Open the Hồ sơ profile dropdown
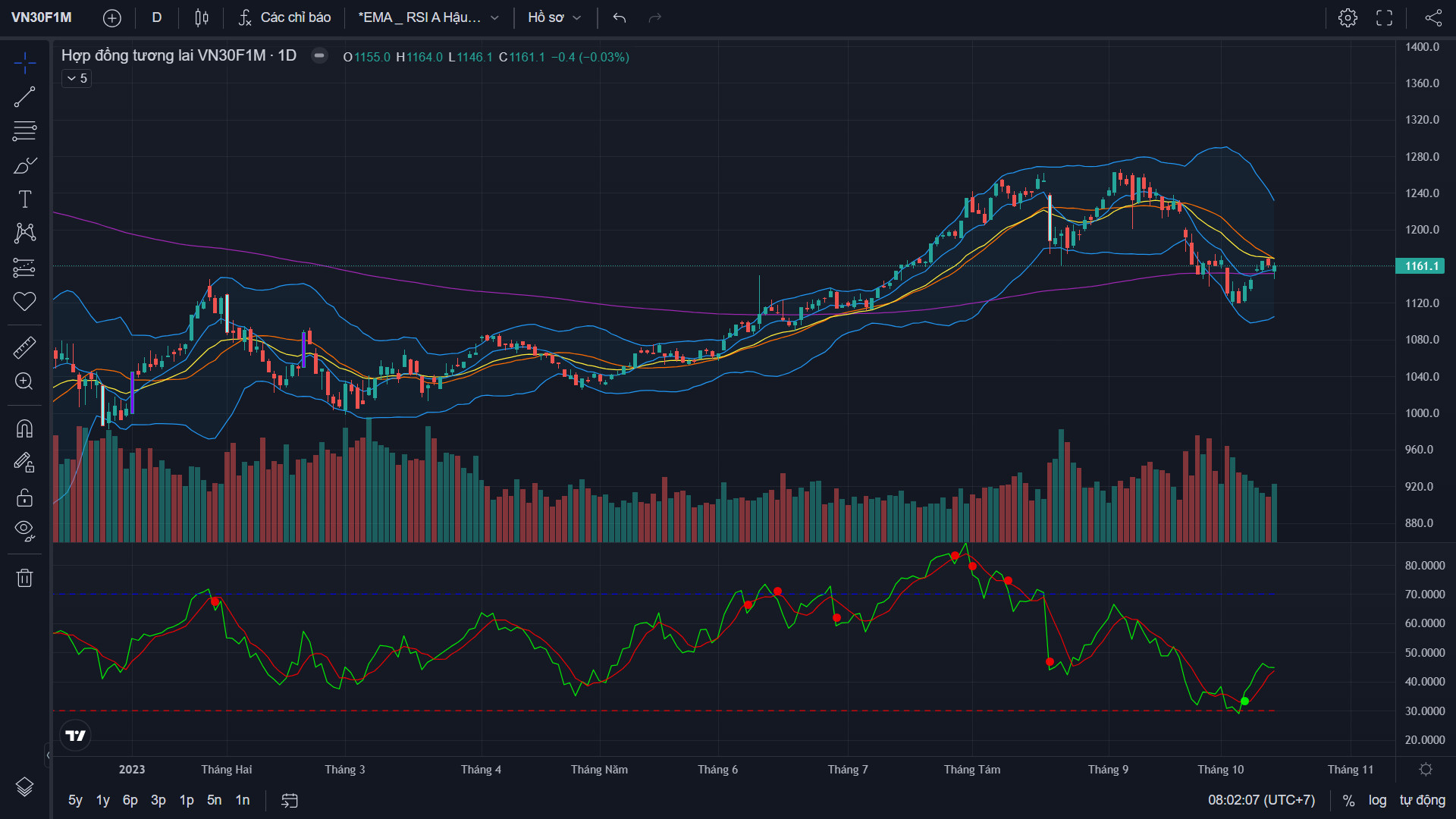 pos(554,17)
